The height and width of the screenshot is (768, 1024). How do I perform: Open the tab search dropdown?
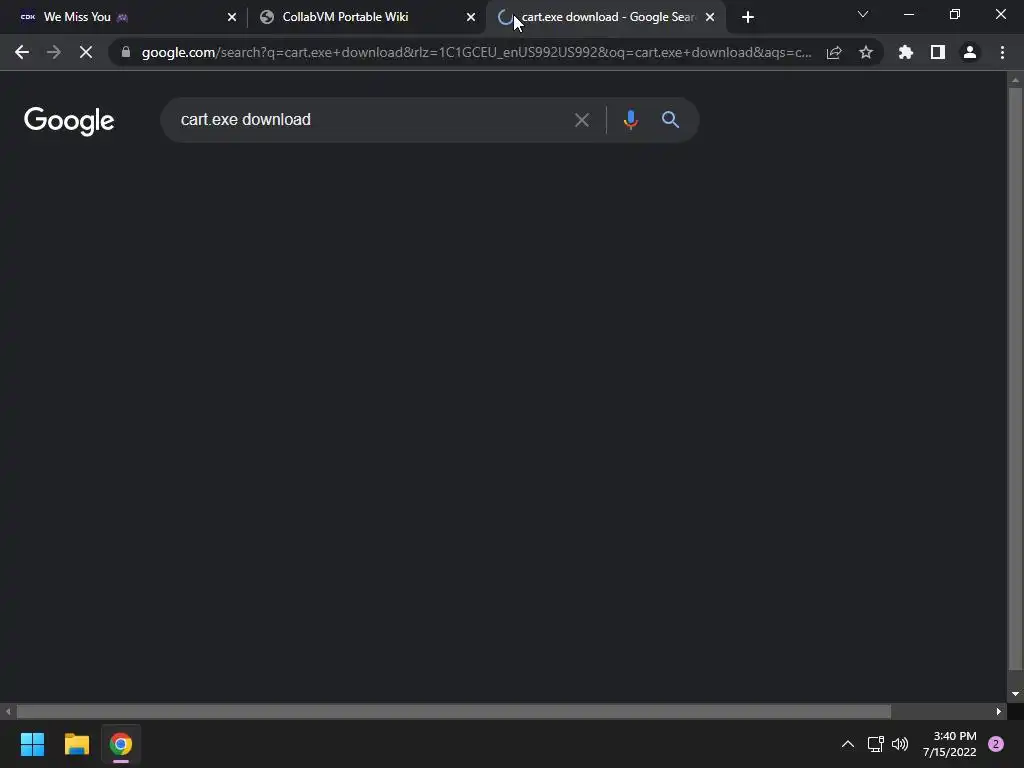point(863,14)
